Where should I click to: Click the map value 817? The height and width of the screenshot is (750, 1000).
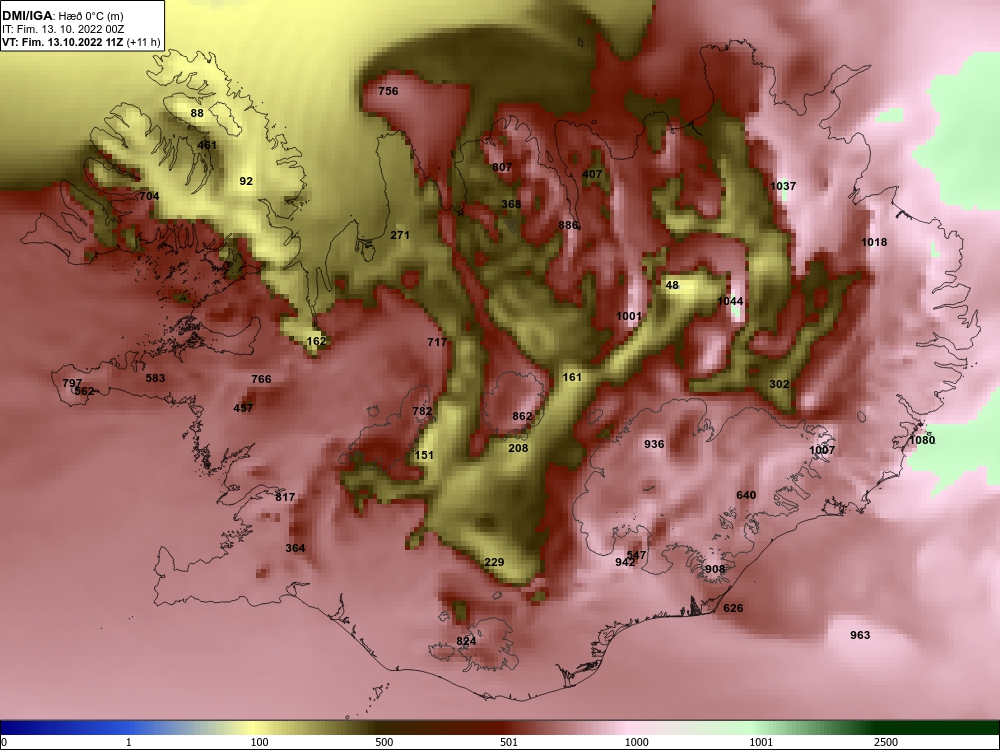[285, 497]
